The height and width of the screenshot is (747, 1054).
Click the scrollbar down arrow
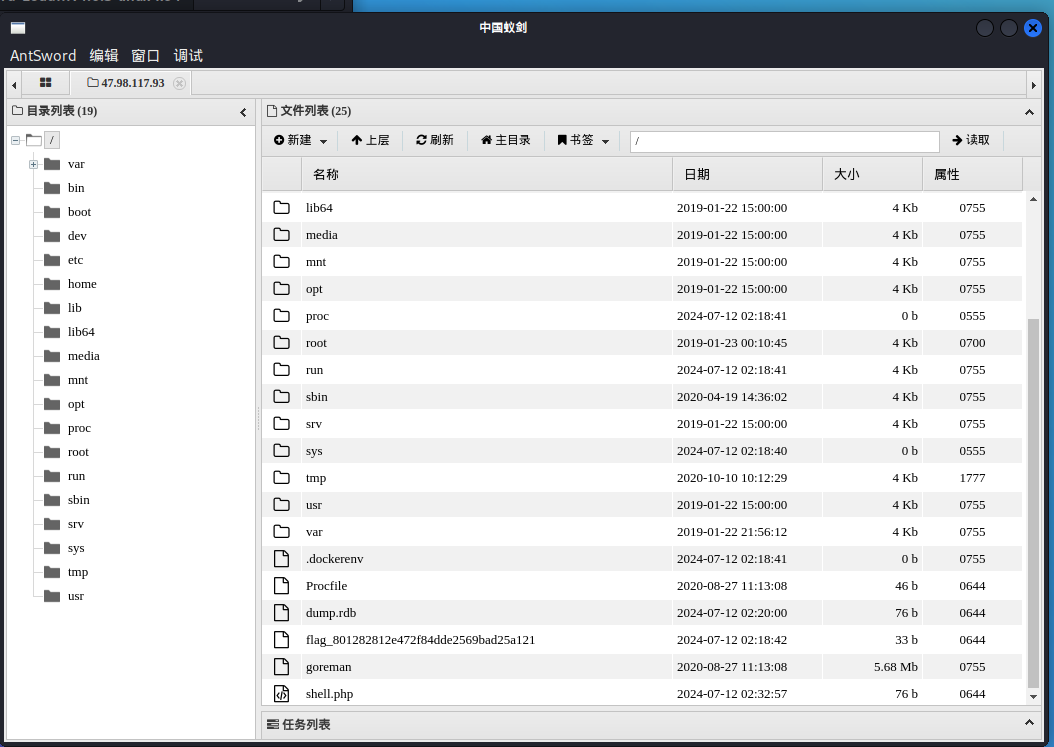[x=1033, y=697]
